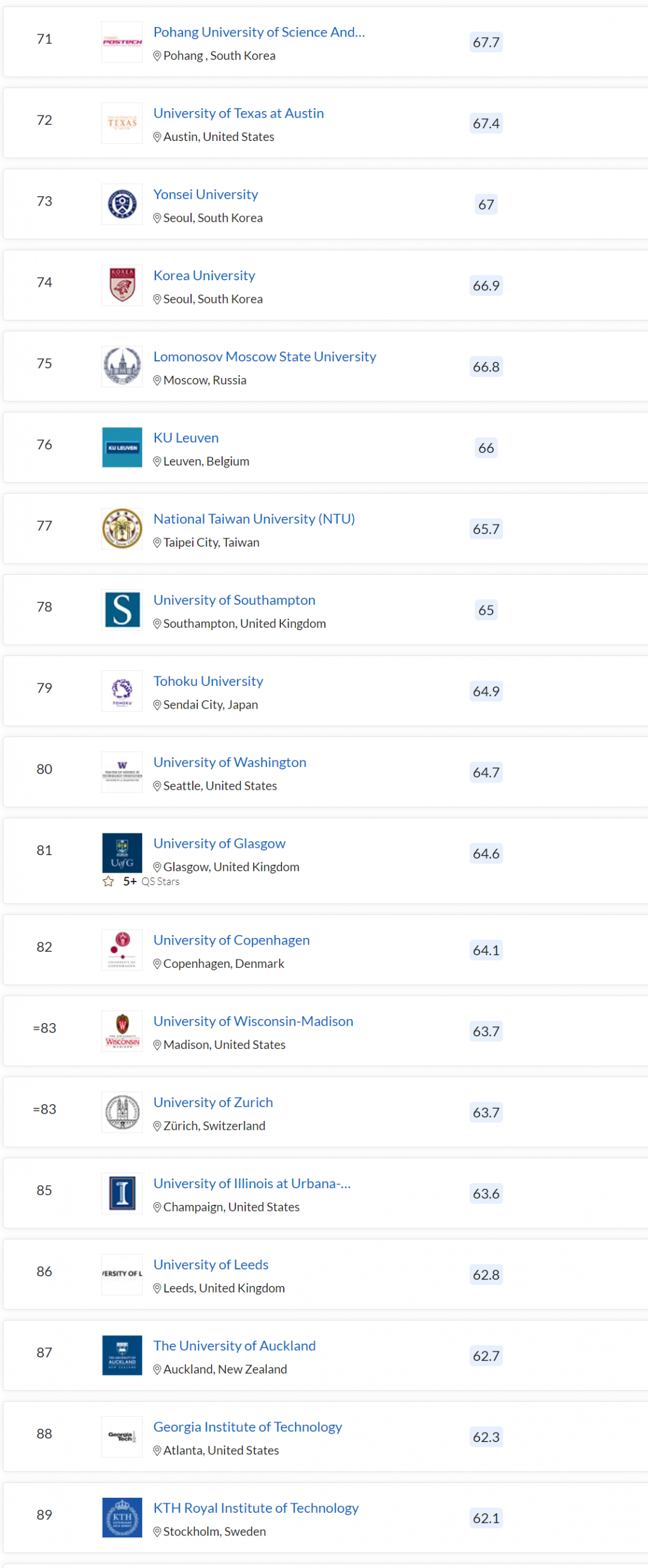Open National Taiwan University (NTU) link
The width and height of the screenshot is (648, 1568).
tap(254, 518)
